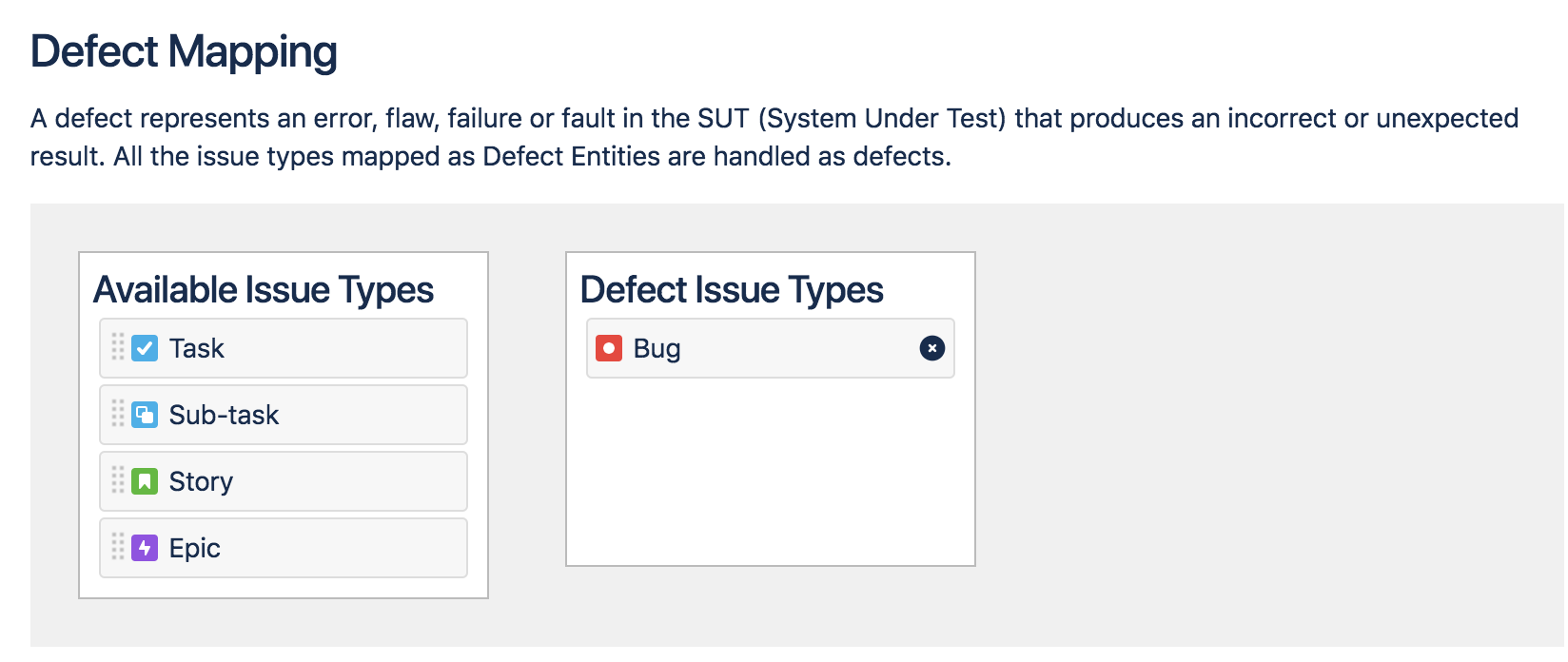This screenshot has width=1568, height=662.
Task: Click the Available Issue Types heading
Action: pos(264,290)
